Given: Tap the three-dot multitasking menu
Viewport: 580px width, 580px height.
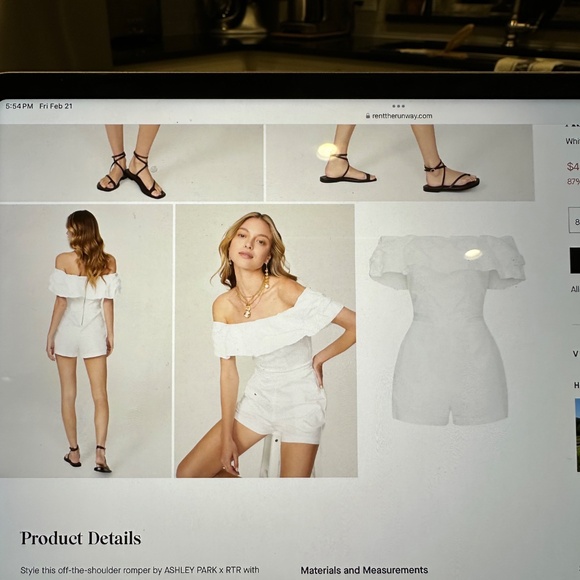Looking at the screenshot, I should click(x=398, y=106).
